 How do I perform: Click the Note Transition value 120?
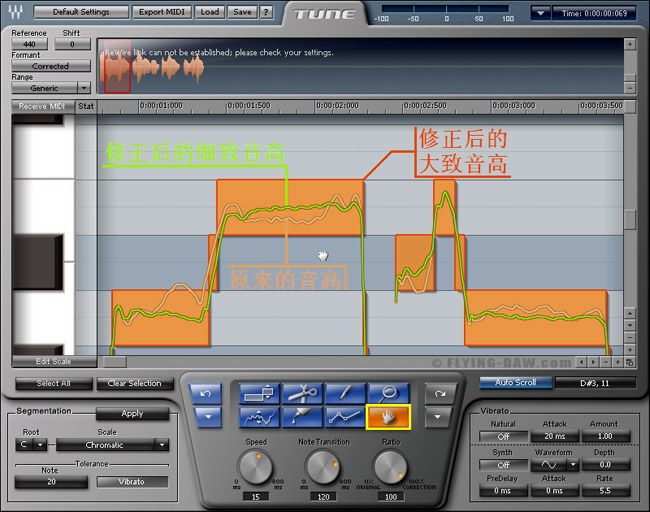coord(323,496)
